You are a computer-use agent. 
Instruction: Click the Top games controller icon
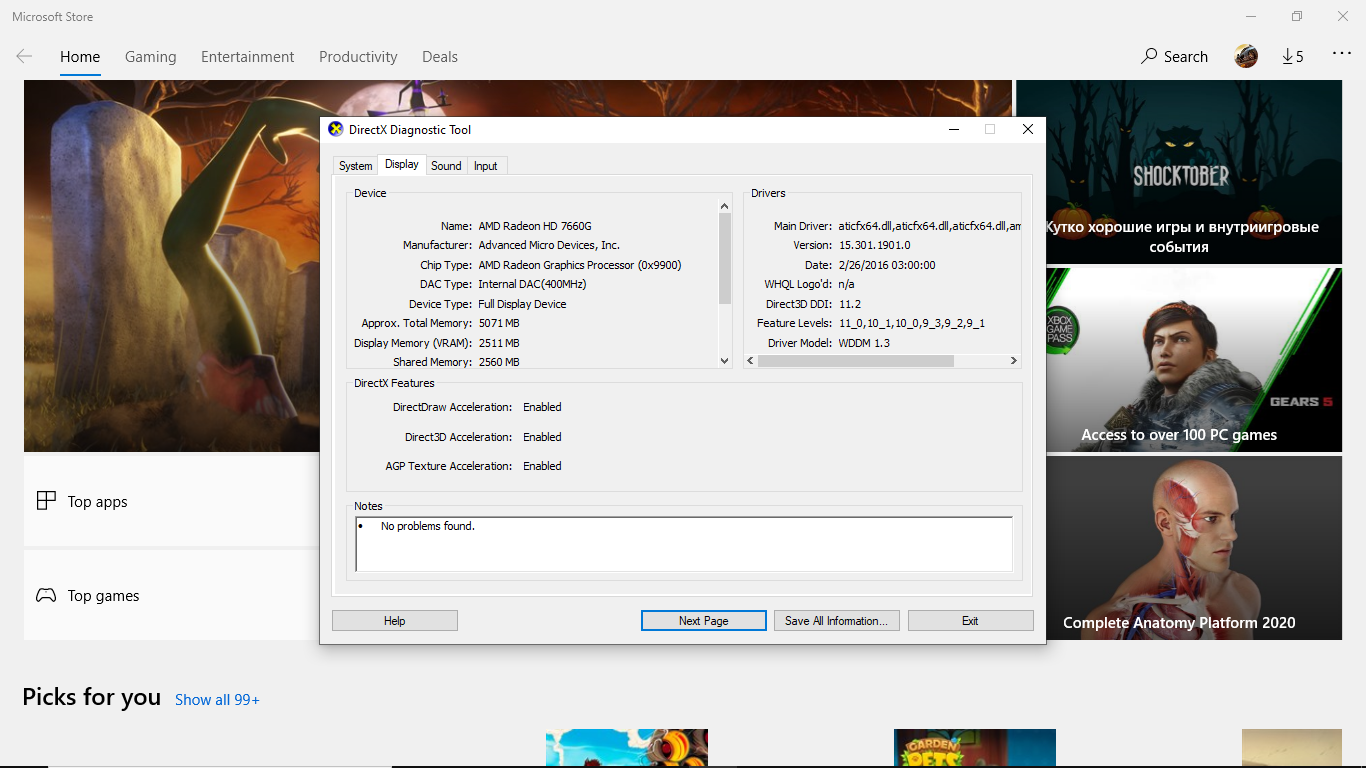(46, 595)
